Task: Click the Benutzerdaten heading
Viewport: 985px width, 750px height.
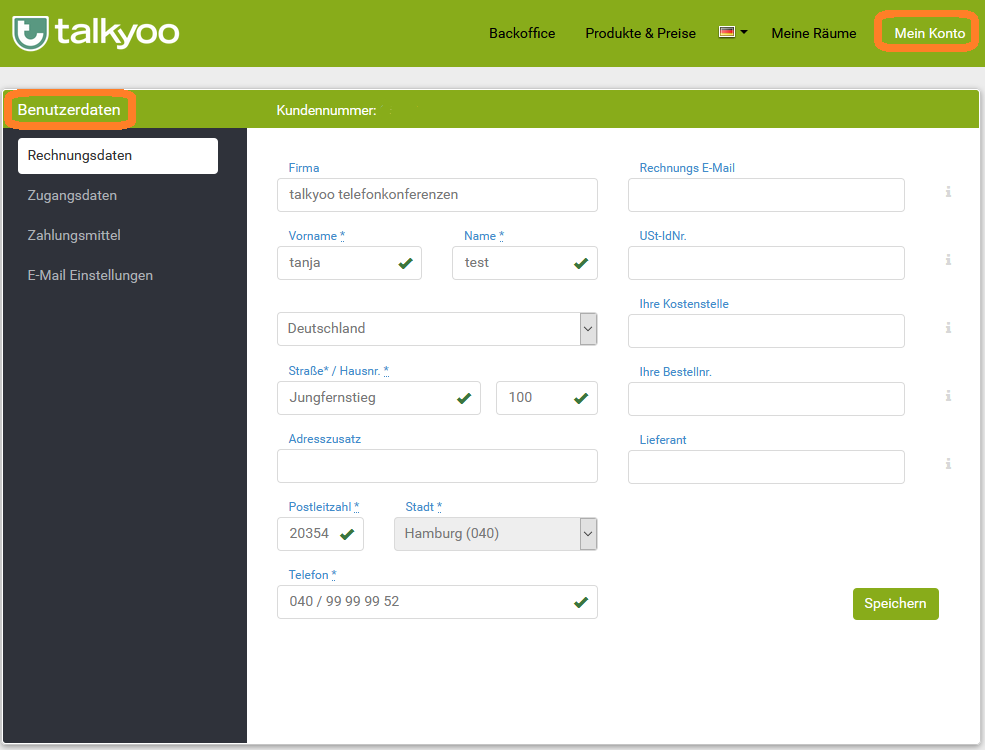Action: [69, 110]
